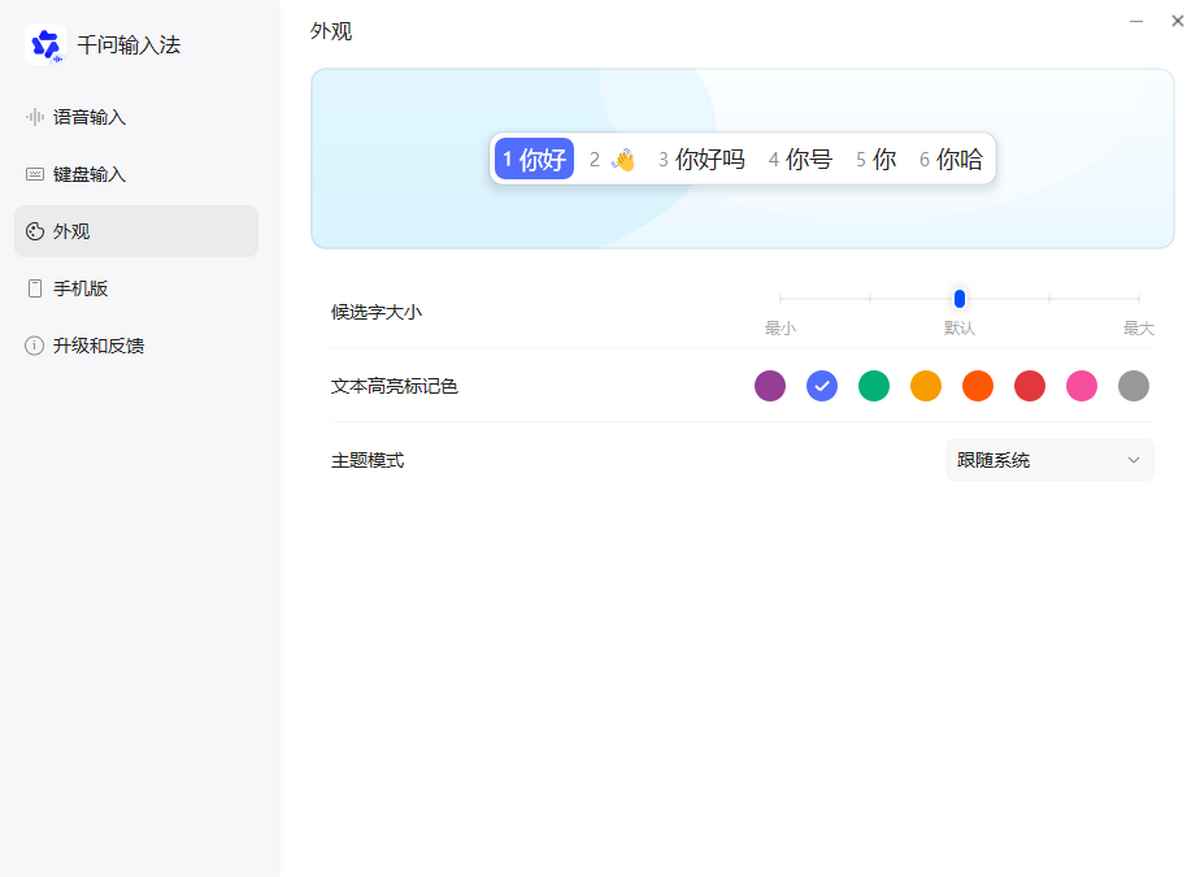This screenshot has height=877, width=1200.
Task: Open the 键盘输入 settings page
Action: point(136,174)
